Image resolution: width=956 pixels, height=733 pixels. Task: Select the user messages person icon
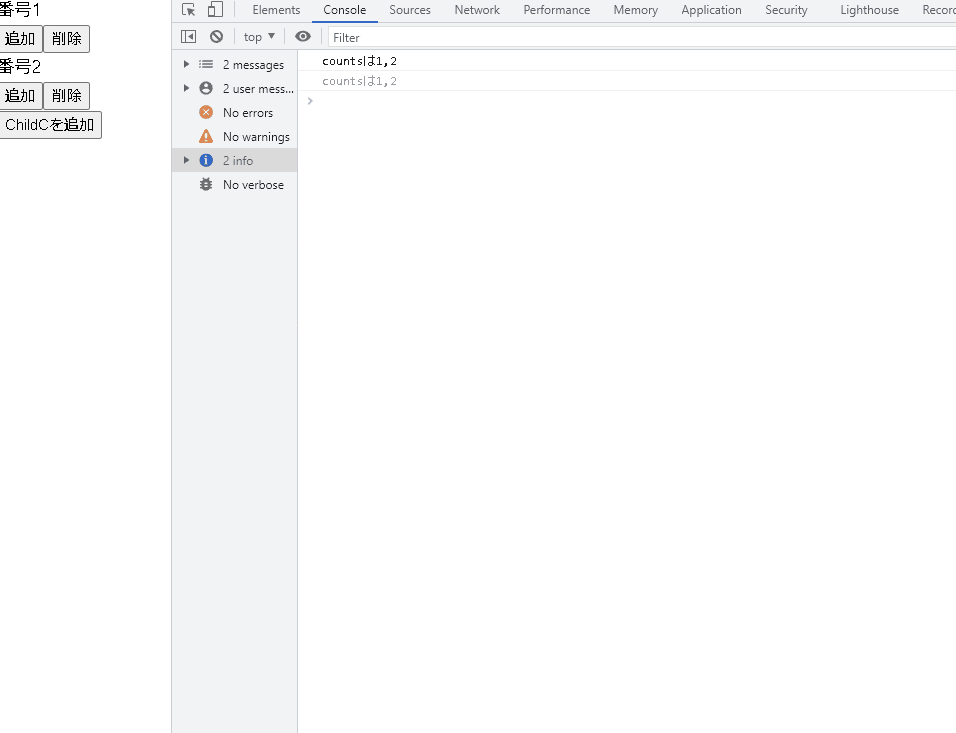click(206, 88)
